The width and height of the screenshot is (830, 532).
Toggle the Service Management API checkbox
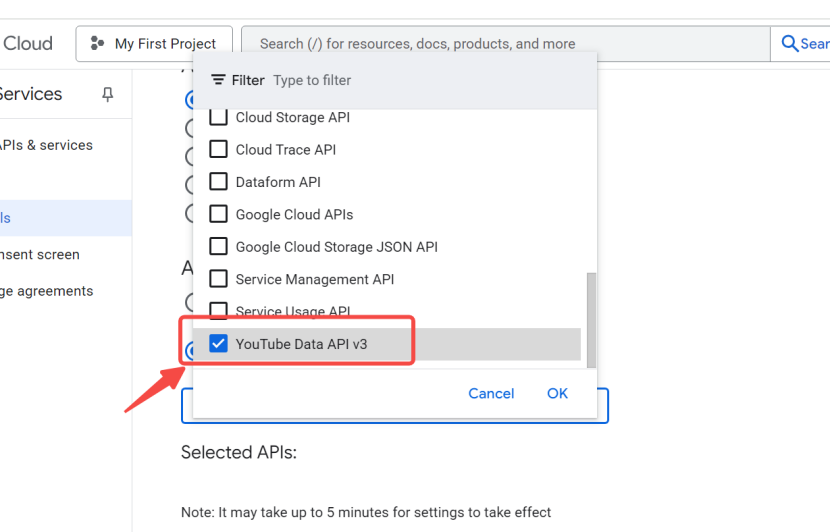[218, 279]
